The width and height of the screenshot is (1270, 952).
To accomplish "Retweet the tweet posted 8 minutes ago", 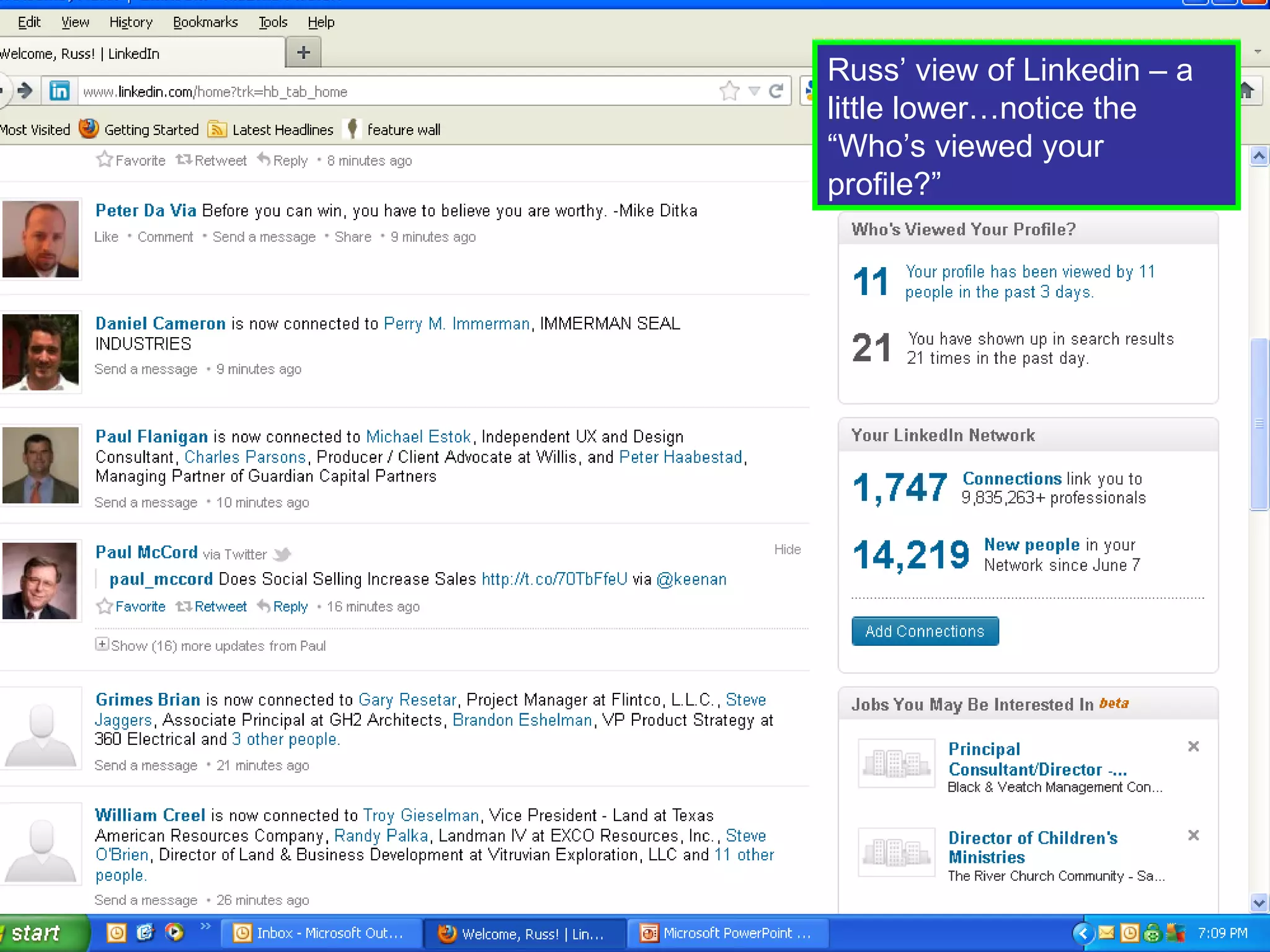I will click(211, 161).
